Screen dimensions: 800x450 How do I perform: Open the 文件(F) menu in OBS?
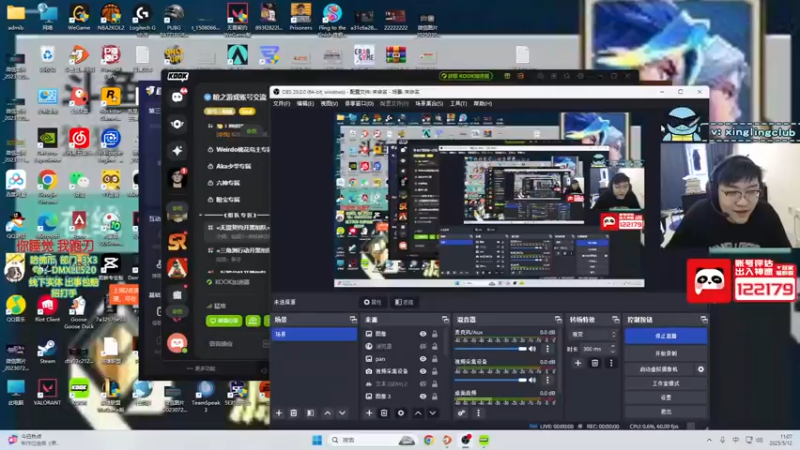point(281,104)
